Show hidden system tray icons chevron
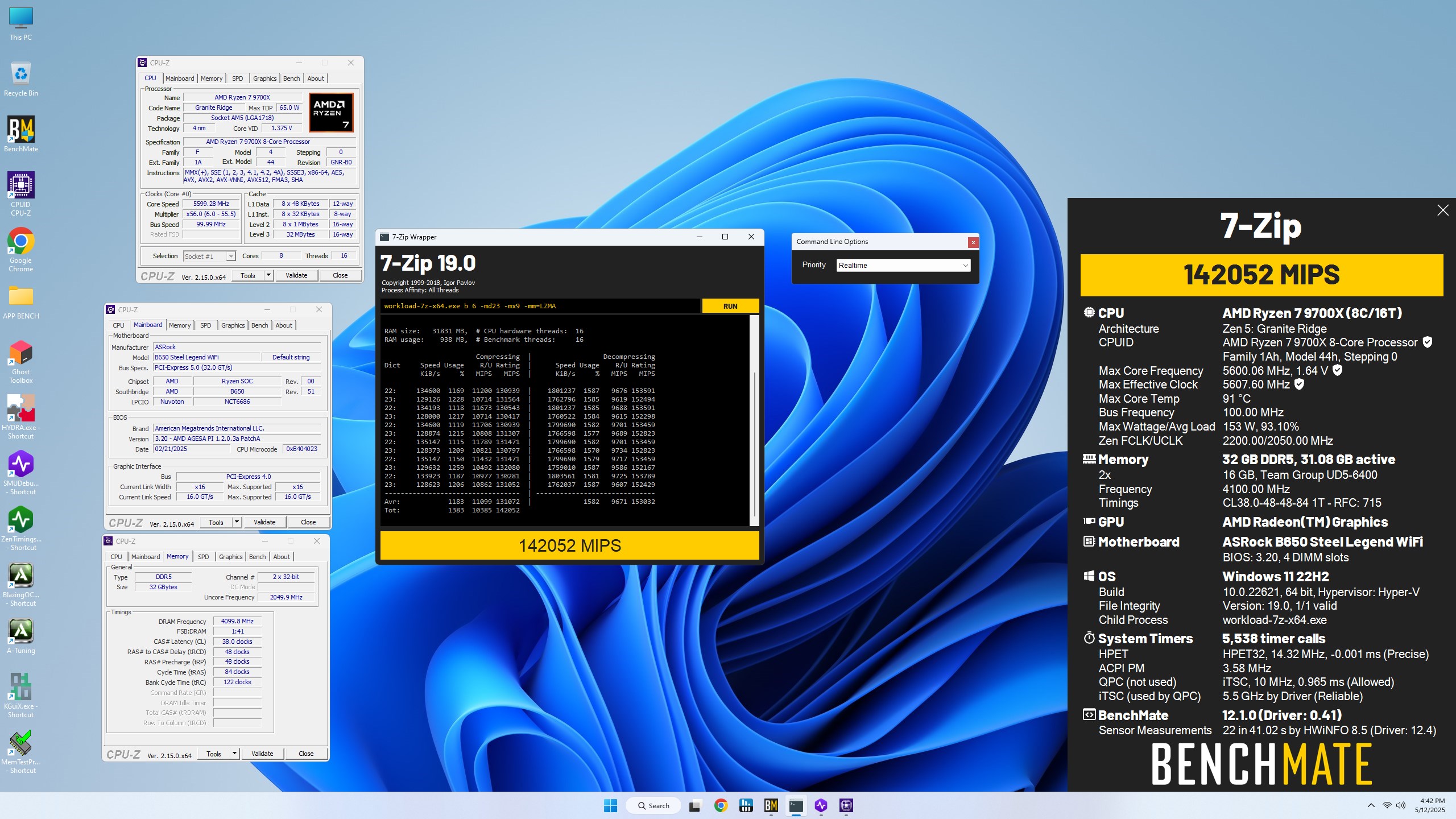The image size is (1456, 819). pyautogui.click(x=1371, y=805)
